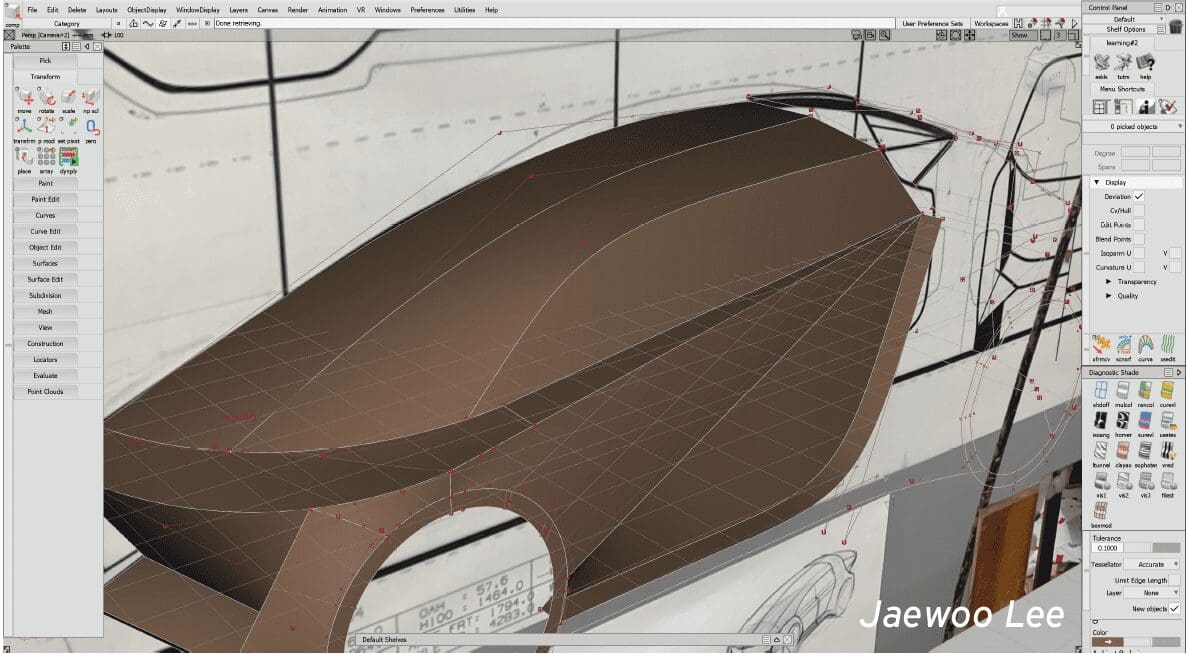Select the set pivot tool
1188x654 pixels.
click(x=69, y=126)
